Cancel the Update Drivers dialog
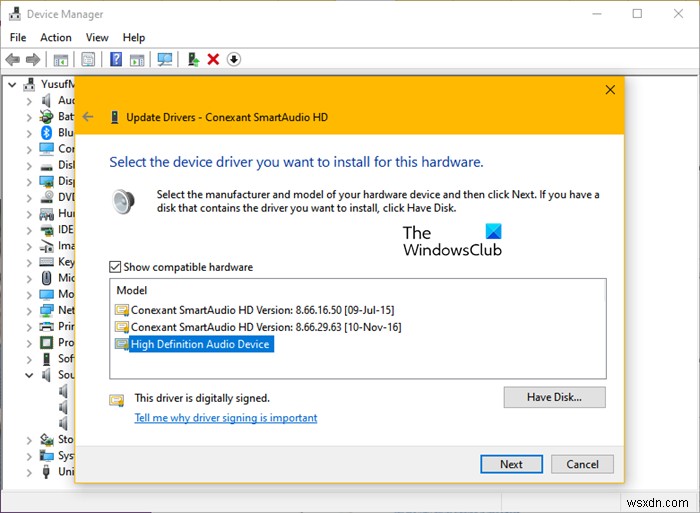Image resolution: width=700 pixels, height=513 pixels. pyautogui.click(x=582, y=464)
